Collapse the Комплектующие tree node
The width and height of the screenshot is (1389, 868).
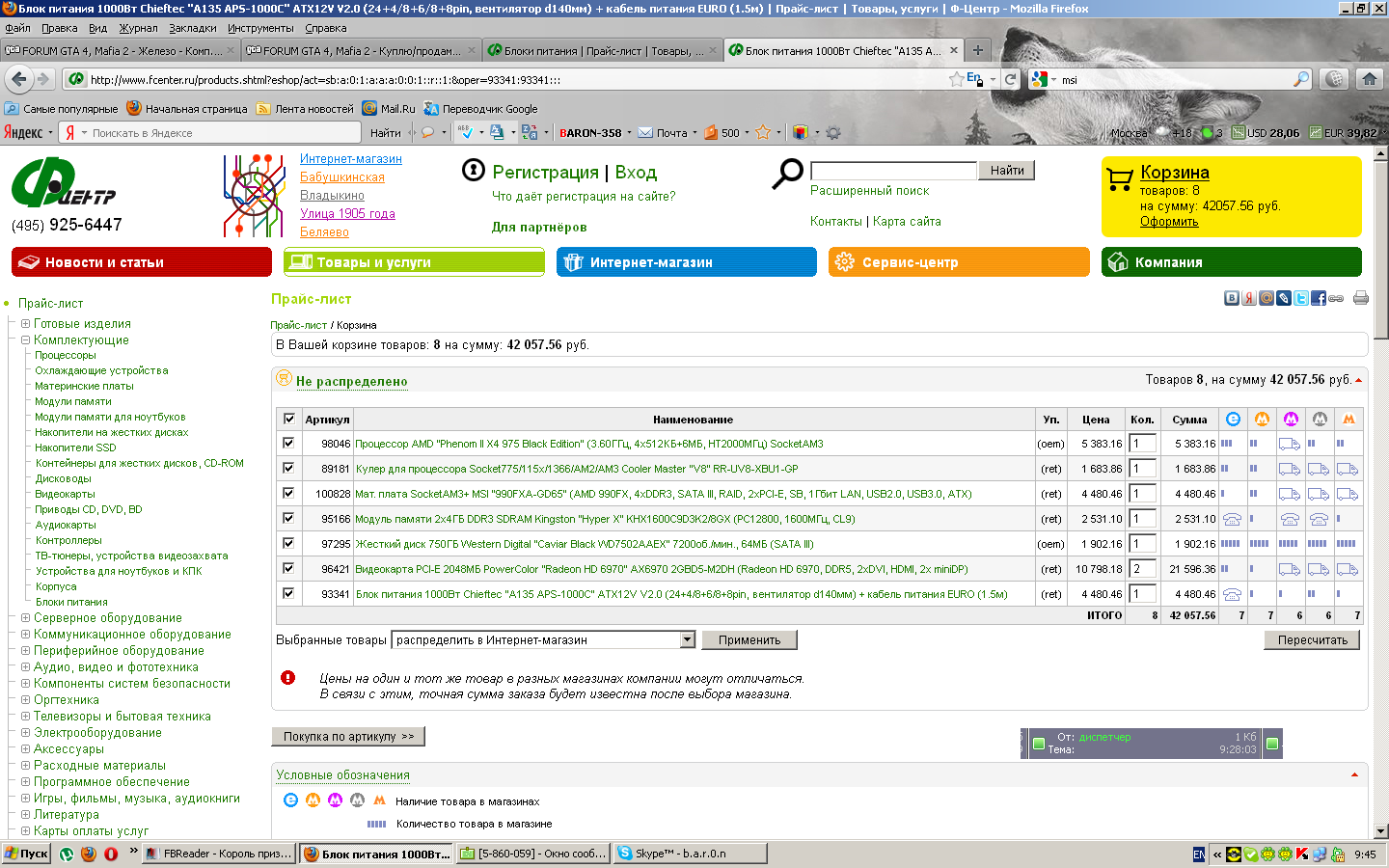[25, 340]
